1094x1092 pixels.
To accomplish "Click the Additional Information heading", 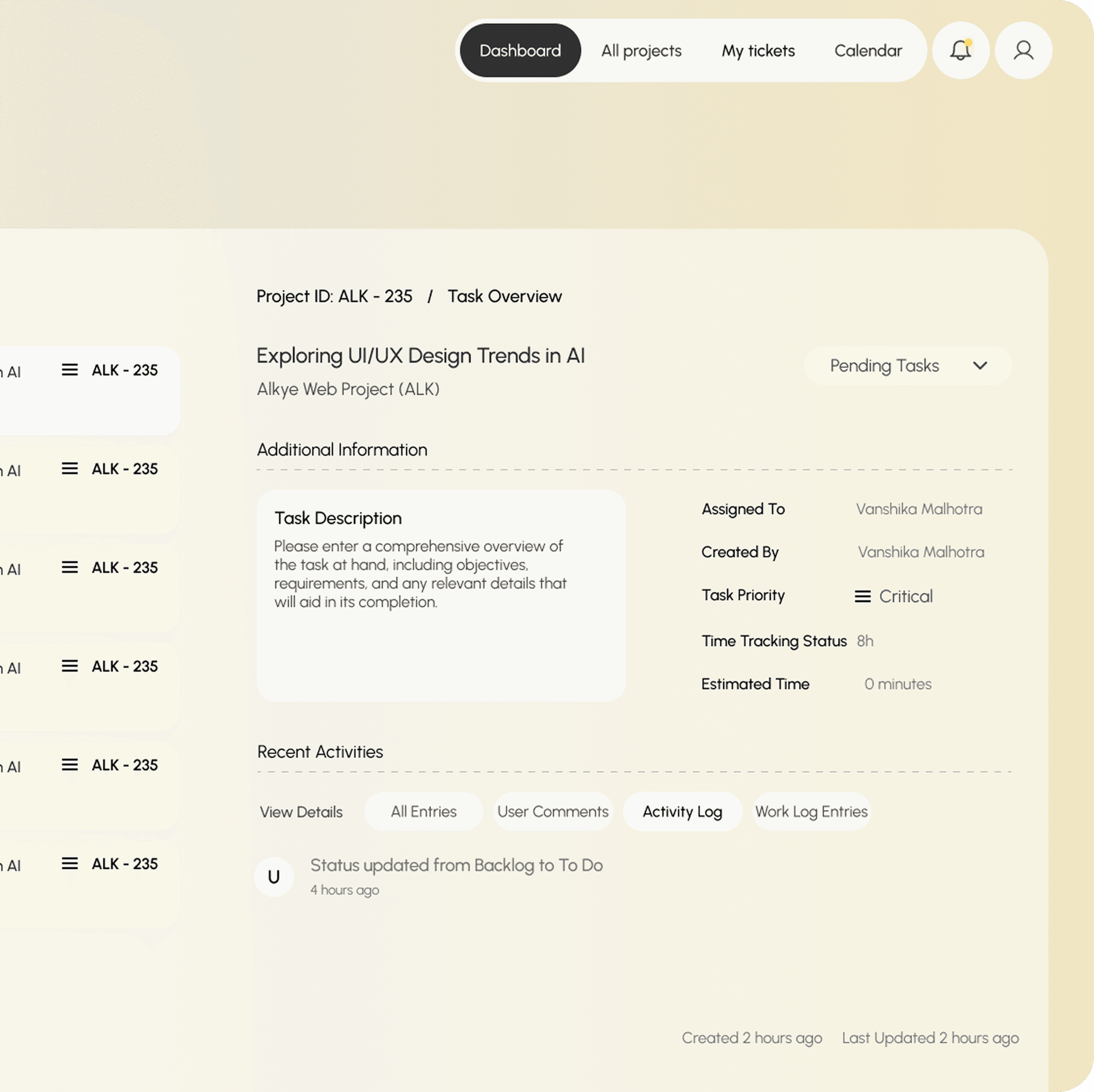I will (342, 450).
